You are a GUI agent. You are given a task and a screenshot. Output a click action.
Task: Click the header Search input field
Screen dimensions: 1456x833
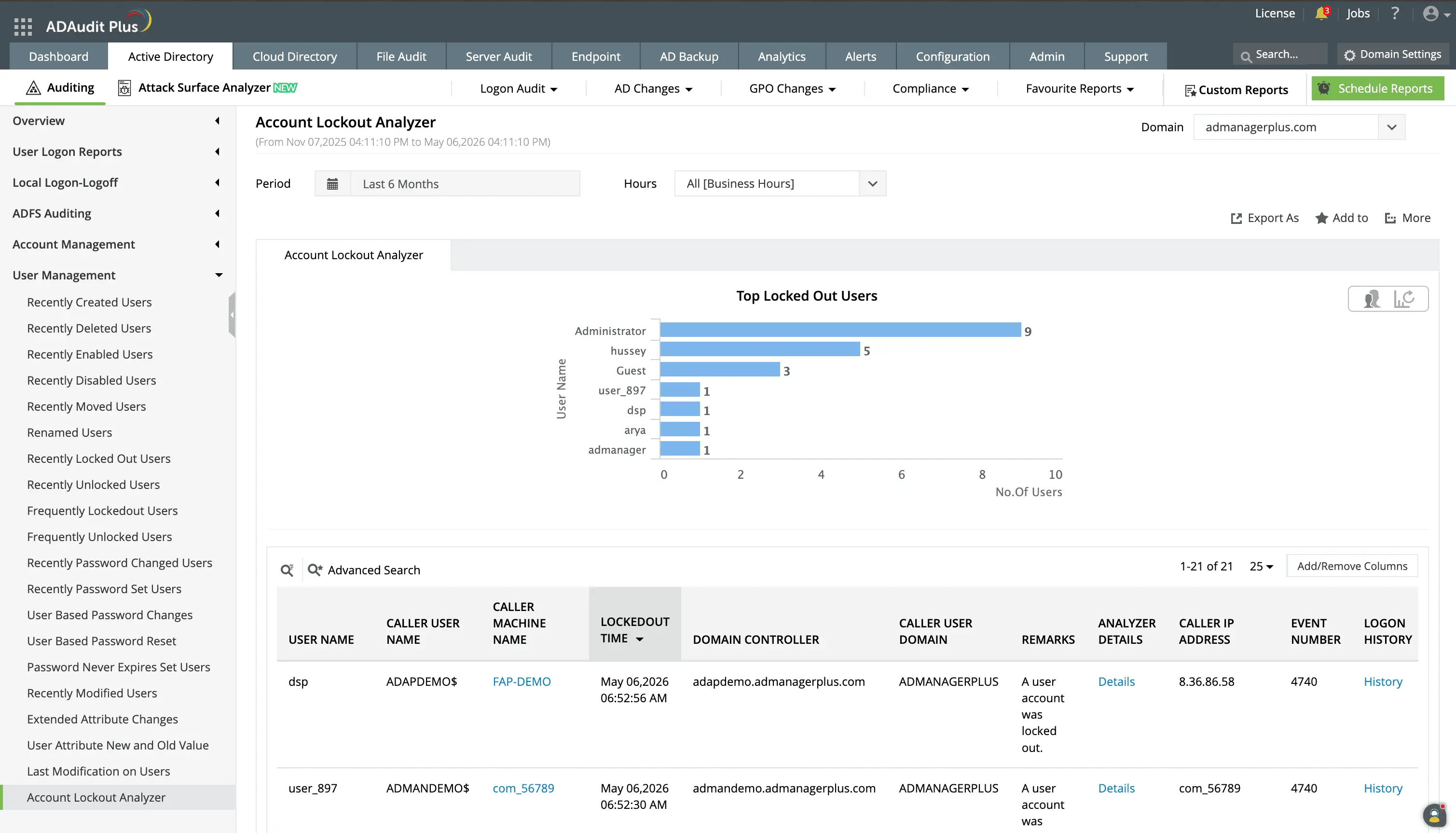1280,55
